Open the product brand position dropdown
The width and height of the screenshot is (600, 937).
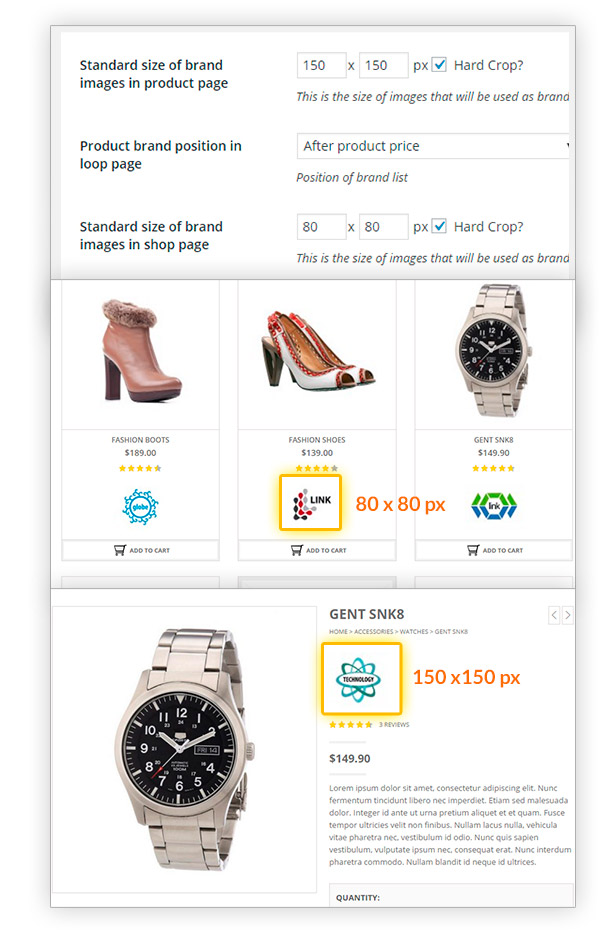click(x=433, y=146)
